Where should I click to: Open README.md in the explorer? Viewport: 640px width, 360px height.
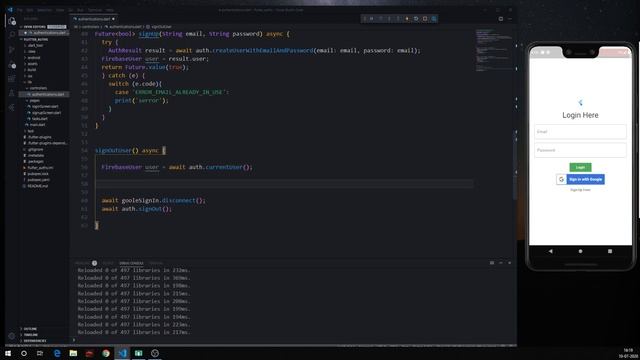pos(38,186)
